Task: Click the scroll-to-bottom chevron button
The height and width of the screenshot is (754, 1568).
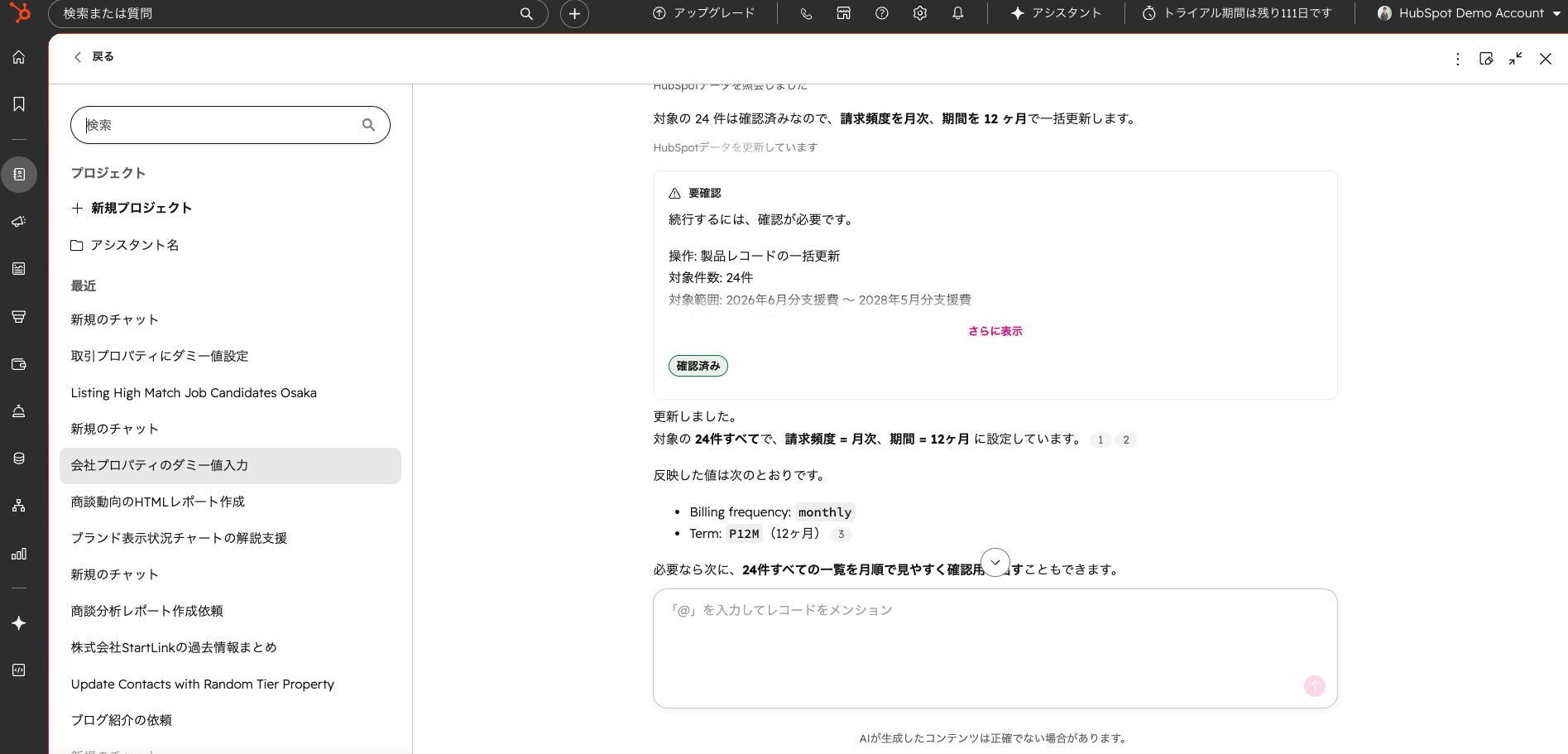Action: point(995,563)
